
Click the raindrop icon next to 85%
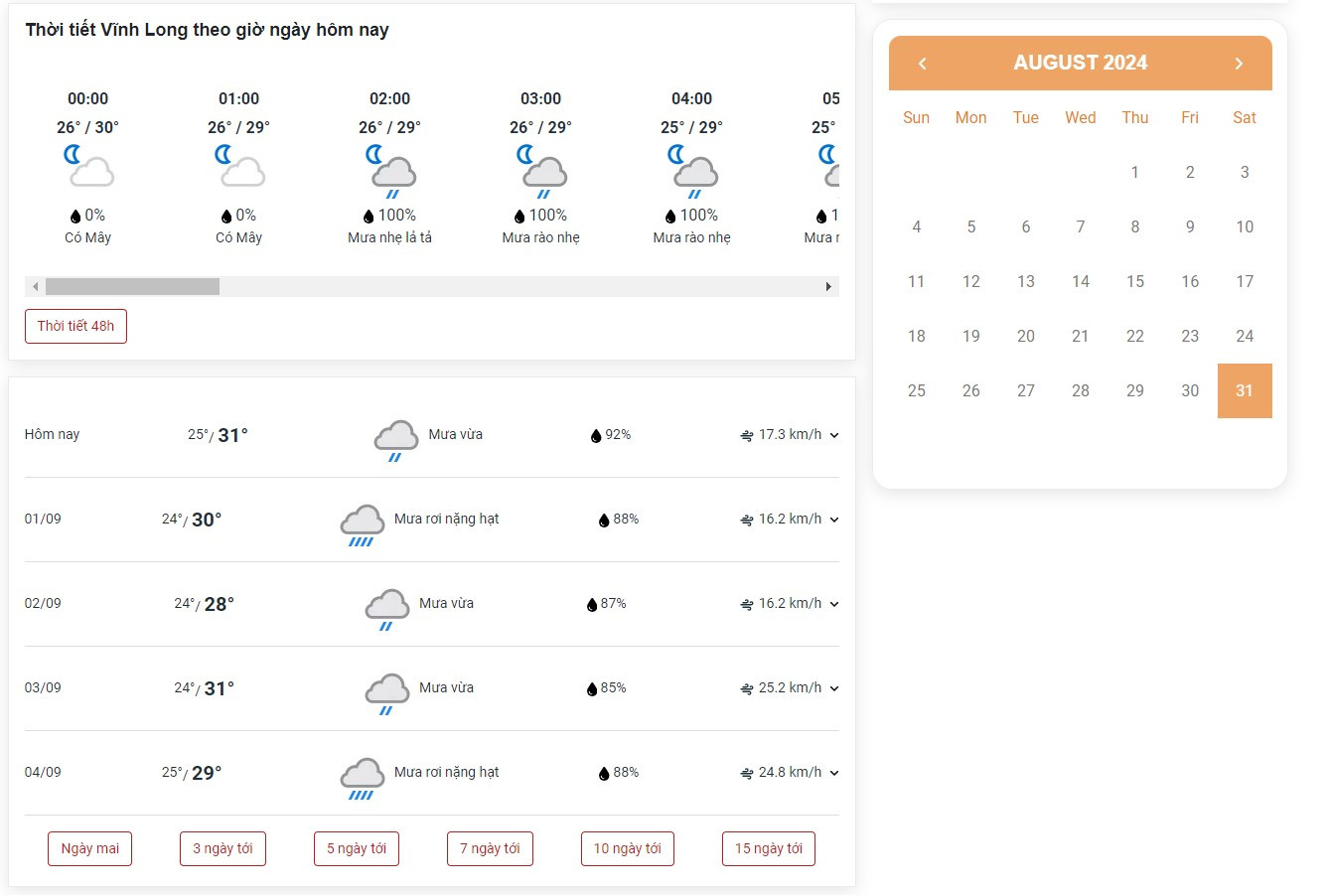(x=592, y=689)
